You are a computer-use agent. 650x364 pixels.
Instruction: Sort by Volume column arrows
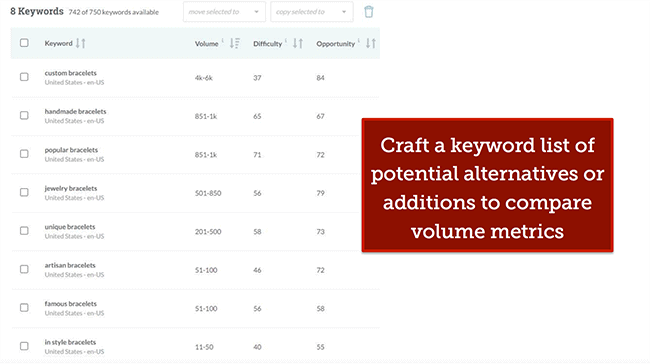pyautogui.click(x=235, y=43)
